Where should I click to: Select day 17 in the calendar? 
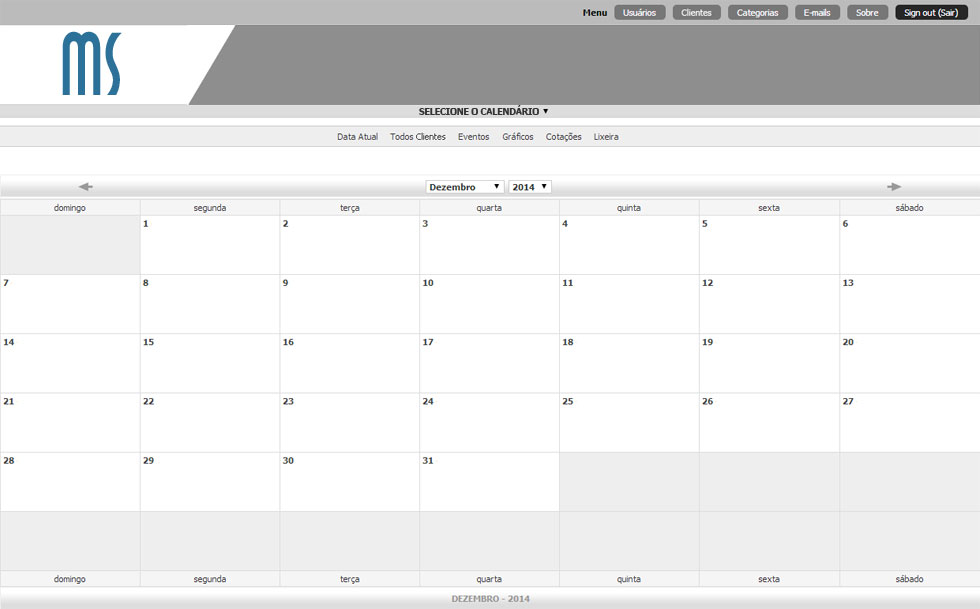coord(489,363)
